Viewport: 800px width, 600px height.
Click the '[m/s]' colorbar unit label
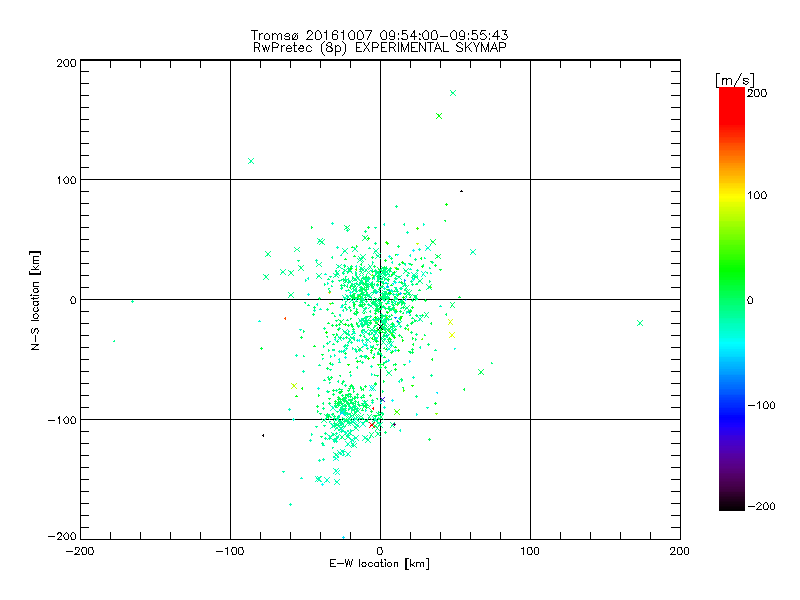735,80
